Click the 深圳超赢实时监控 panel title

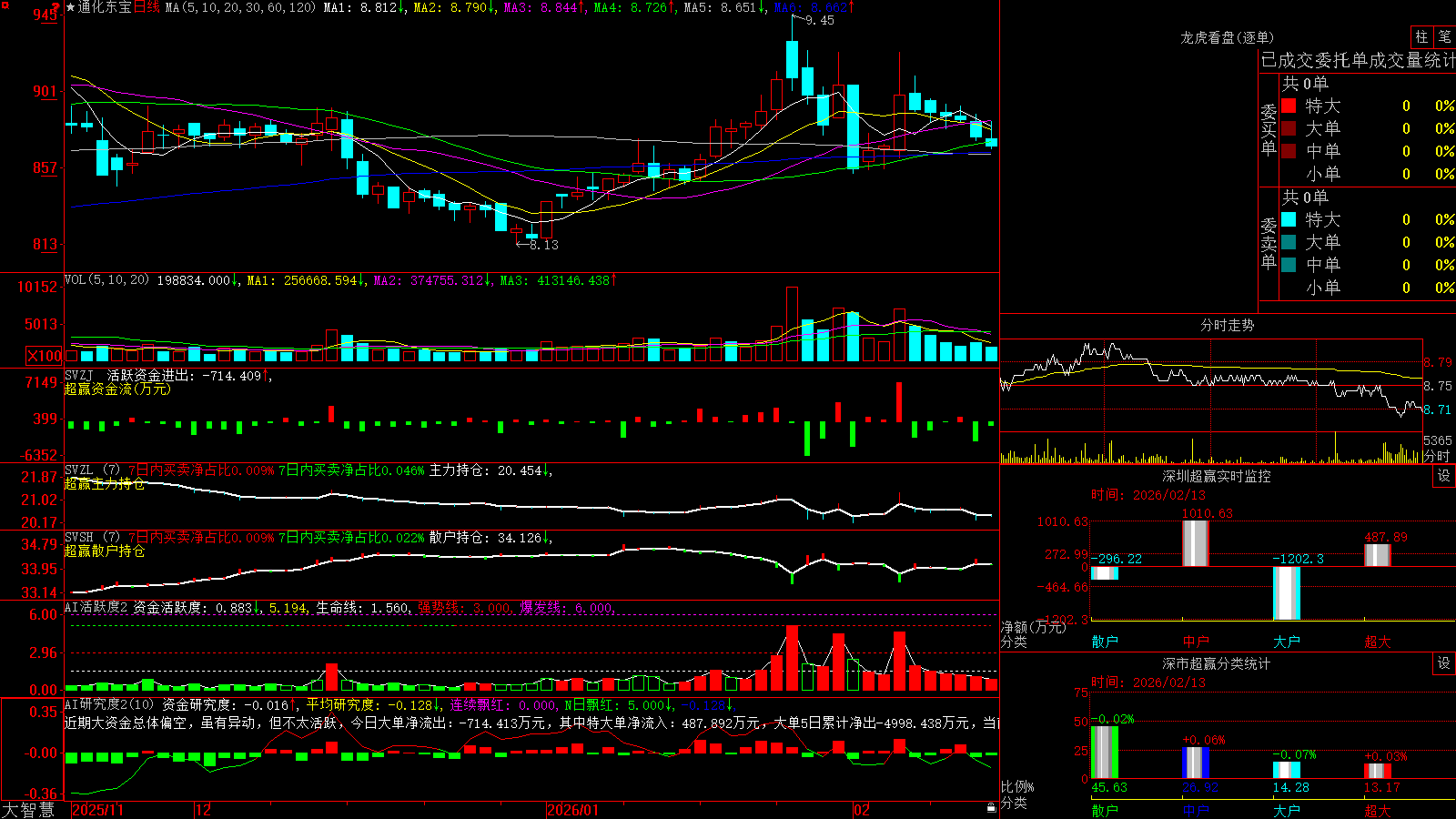[1217, 476]
